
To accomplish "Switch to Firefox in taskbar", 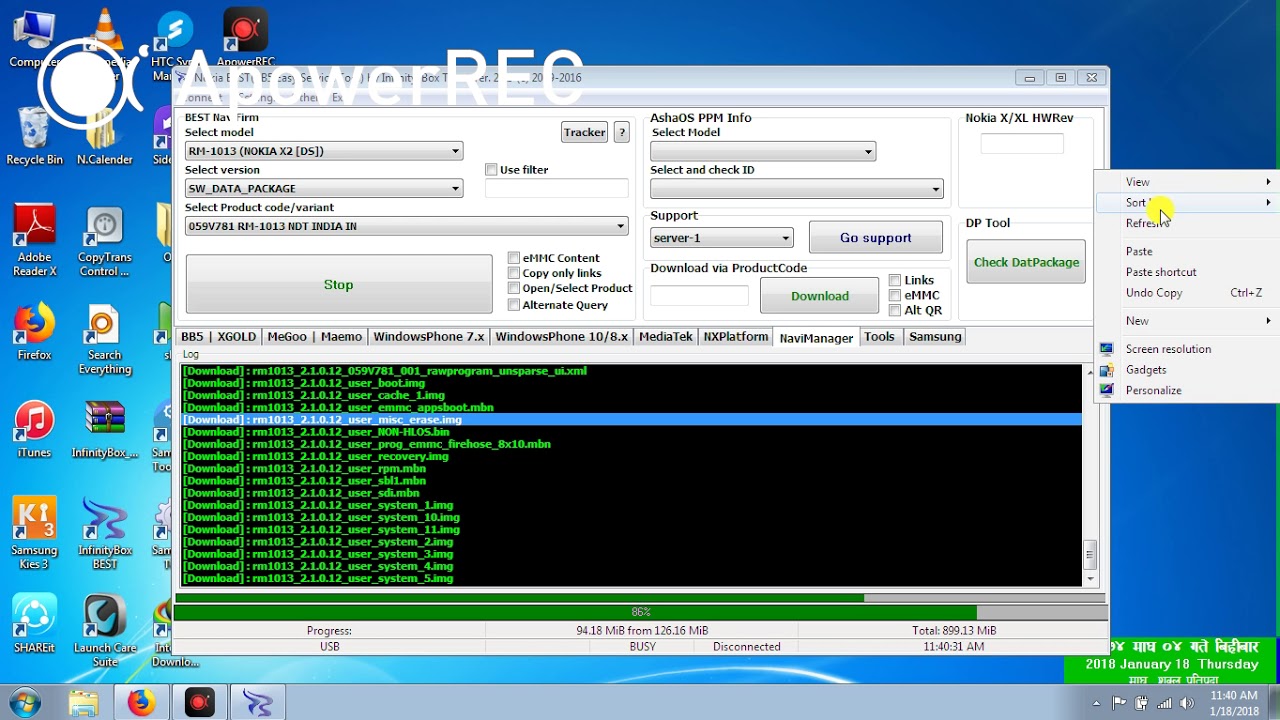I will (x=141, y=703).
